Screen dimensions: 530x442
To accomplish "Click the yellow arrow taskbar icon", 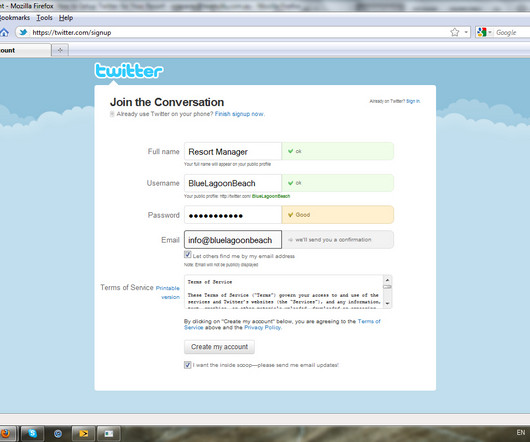I will point(83,433).
